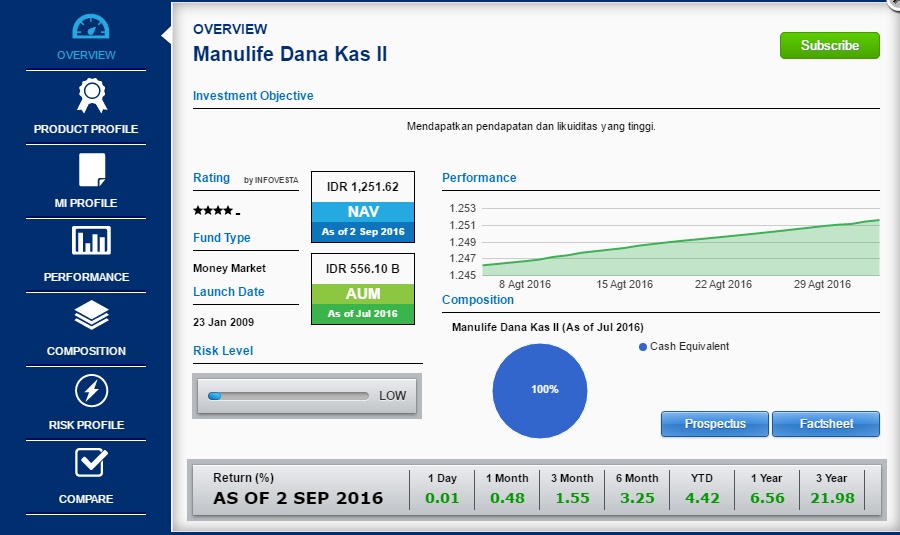Screen dimensions: 900x535
Task: Click the four-star rating
Action: click(216, 211)
